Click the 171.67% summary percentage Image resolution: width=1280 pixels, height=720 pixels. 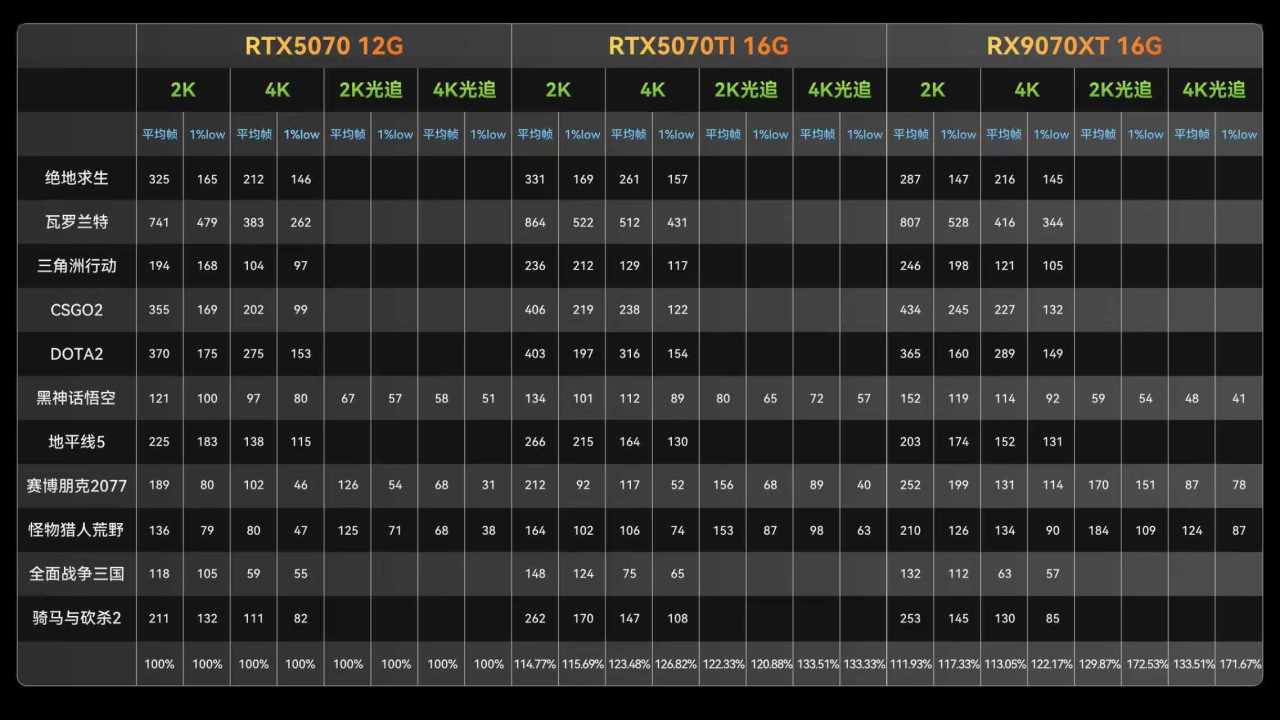pyautogui.click(x=1239, y=664)
